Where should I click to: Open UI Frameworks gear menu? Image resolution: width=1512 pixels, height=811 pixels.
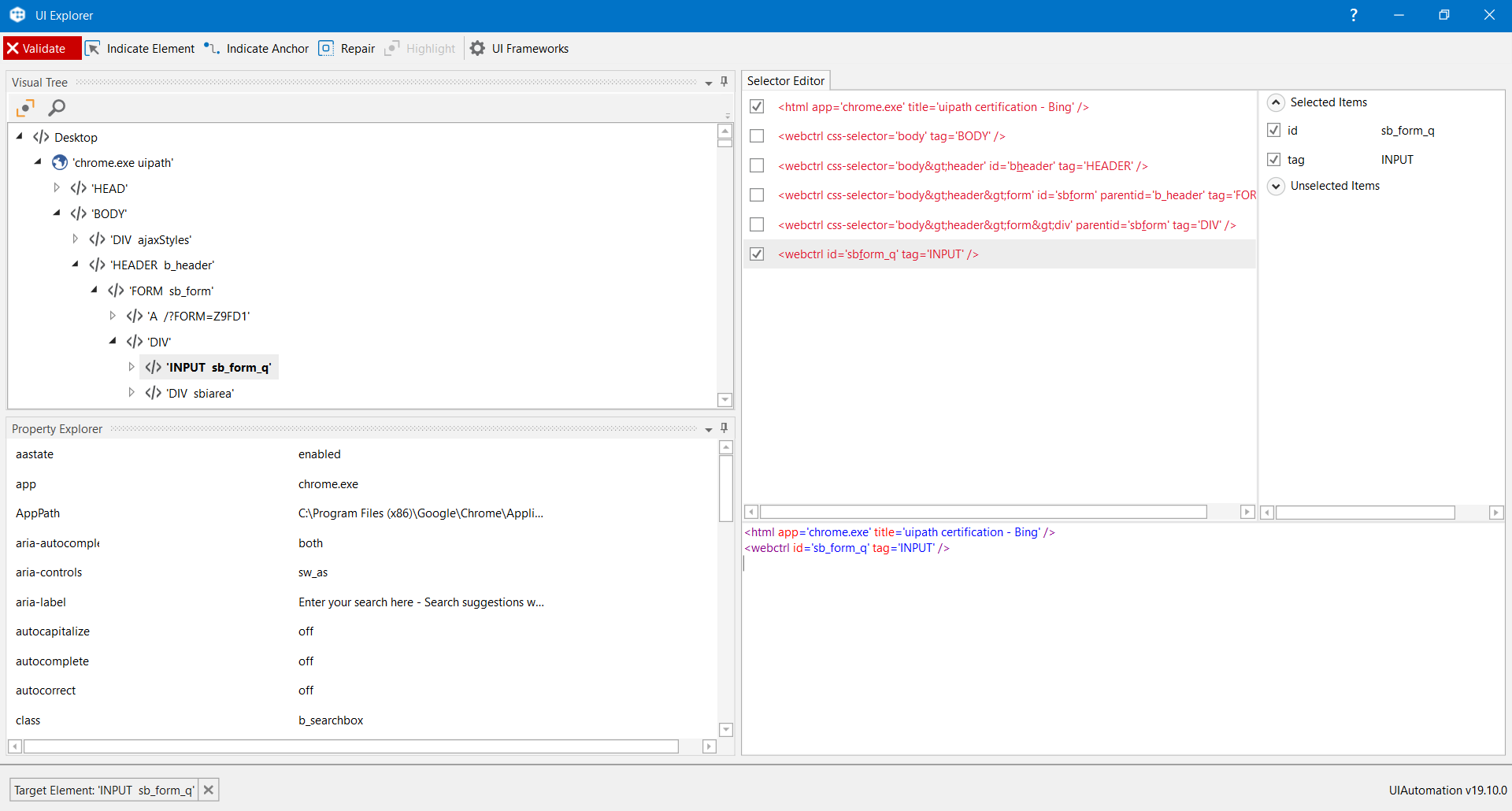click(478, 49)
